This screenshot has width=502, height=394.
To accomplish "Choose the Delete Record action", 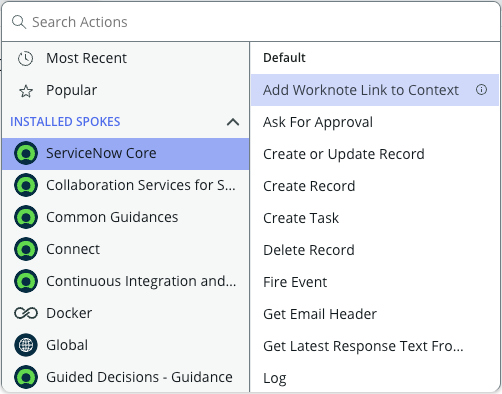I will point(375,250).
